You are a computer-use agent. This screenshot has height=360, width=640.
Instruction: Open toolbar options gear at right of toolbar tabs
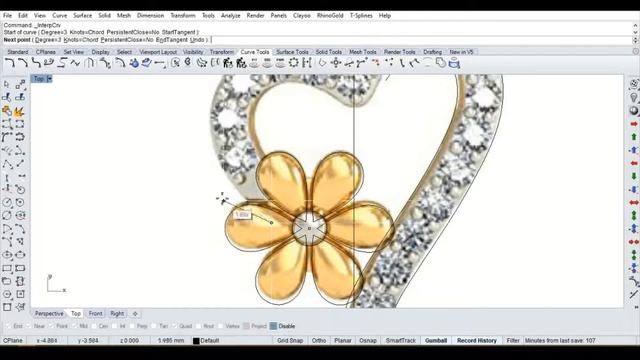[636, 51]
